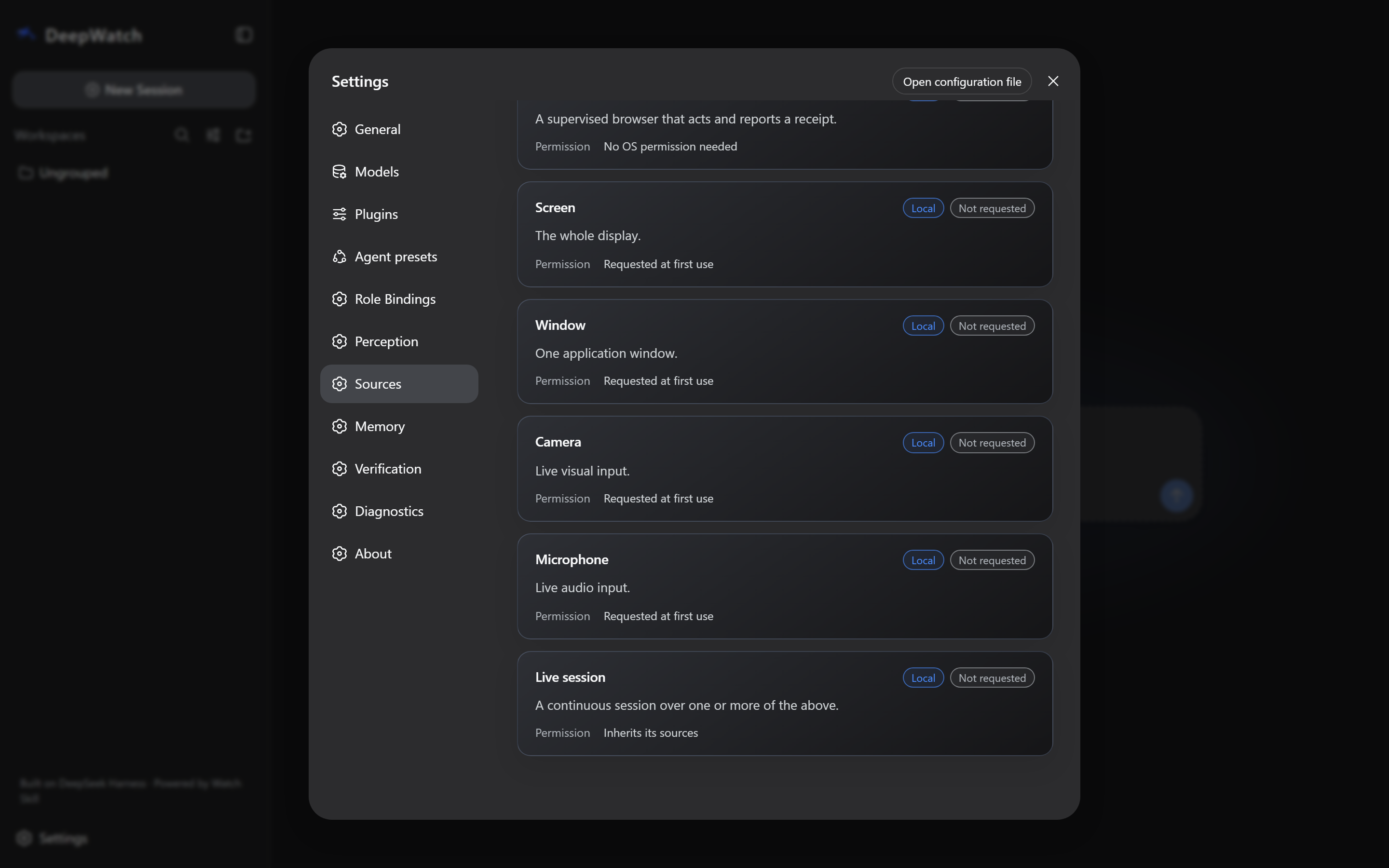Click Not requested badge on Microphone card
The height and width of the screenshot is (868, 1389).
[992, 560]
